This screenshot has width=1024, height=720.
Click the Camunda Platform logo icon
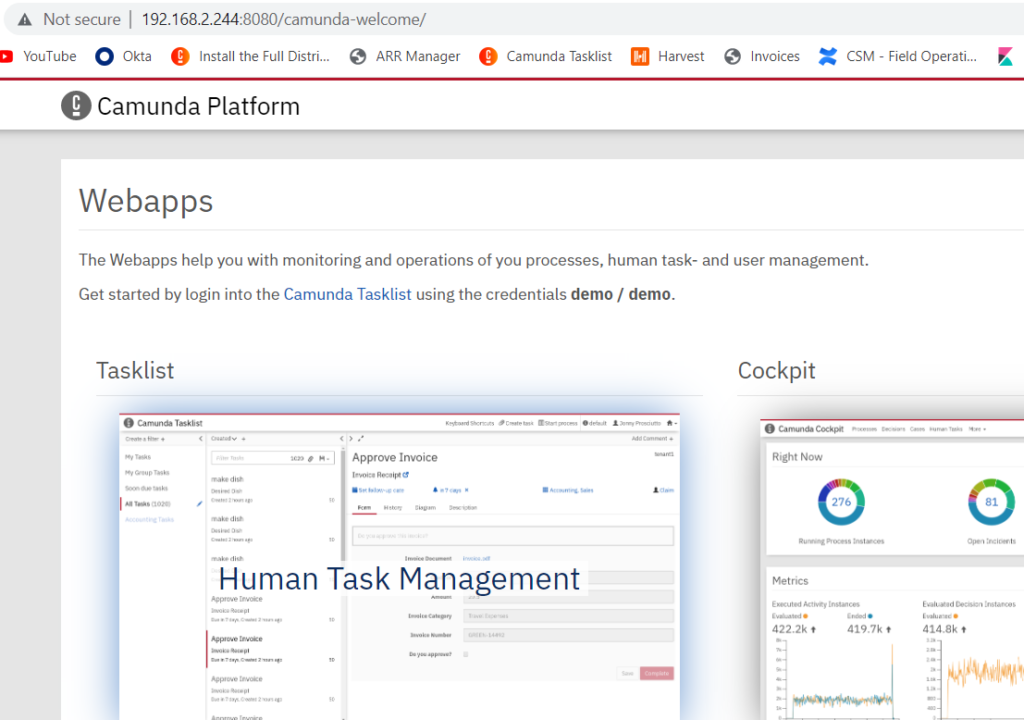[76, 106]
